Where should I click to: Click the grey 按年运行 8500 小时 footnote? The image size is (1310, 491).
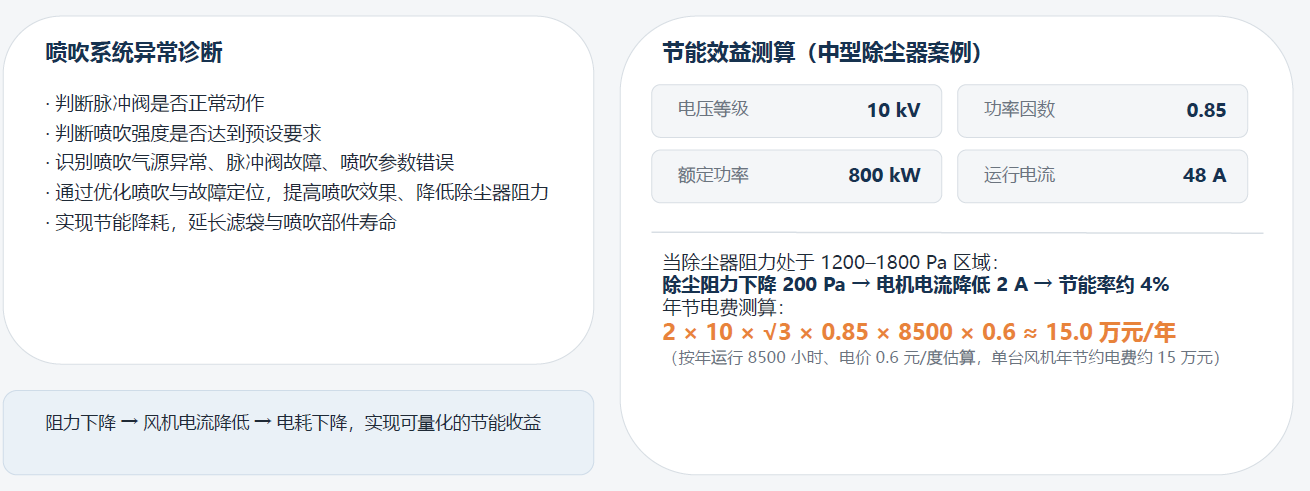(945, 357)
